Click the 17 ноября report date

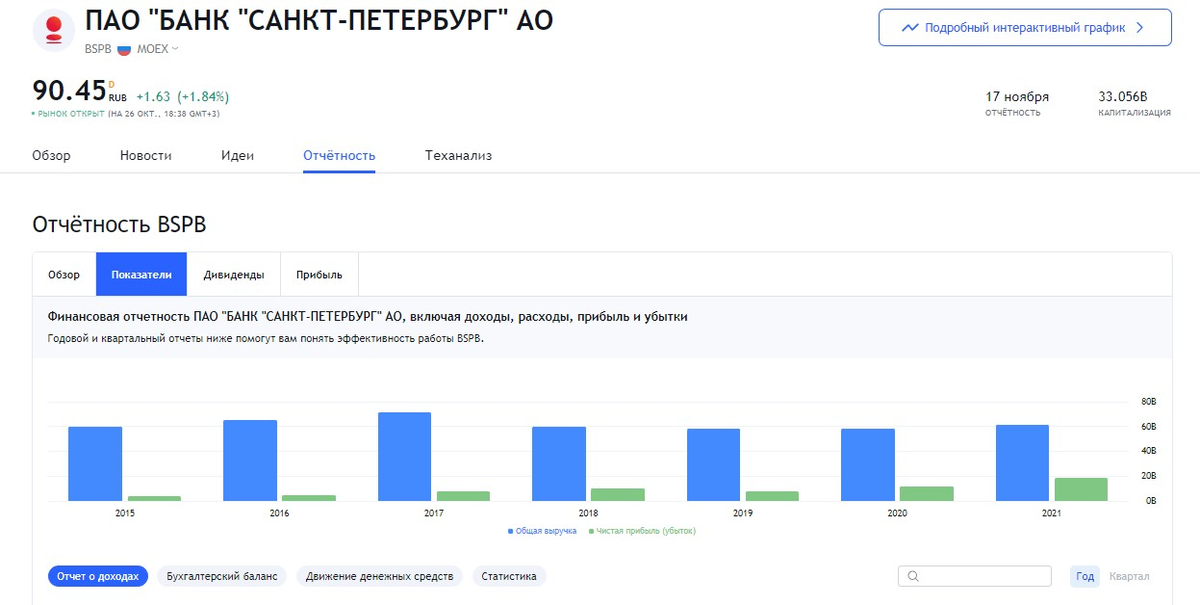click(x=1017, y=97)
